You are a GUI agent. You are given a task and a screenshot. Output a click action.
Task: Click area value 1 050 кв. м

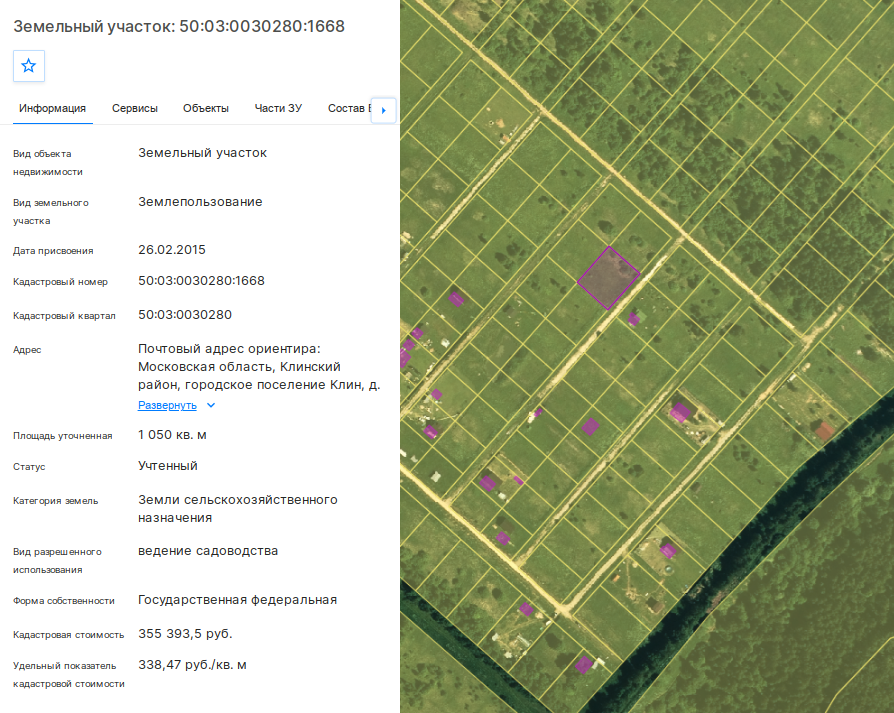(172, 435)
